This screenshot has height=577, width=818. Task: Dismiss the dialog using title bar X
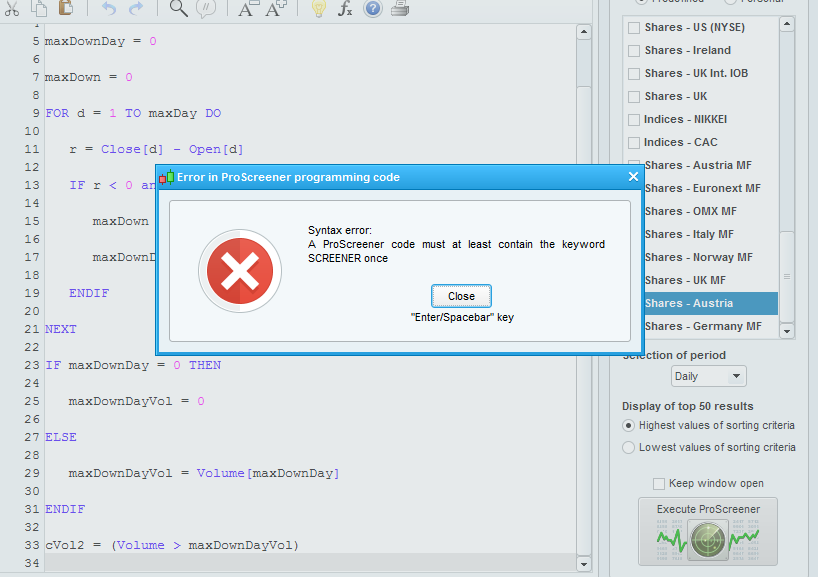[x=633, y=177]
